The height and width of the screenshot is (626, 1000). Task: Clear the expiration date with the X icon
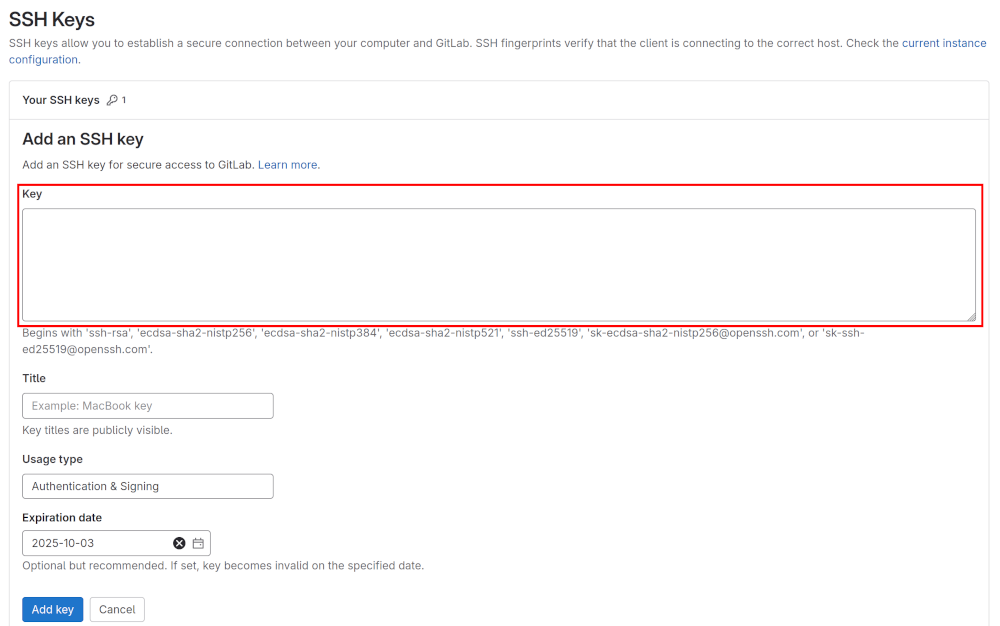(179, 543)
